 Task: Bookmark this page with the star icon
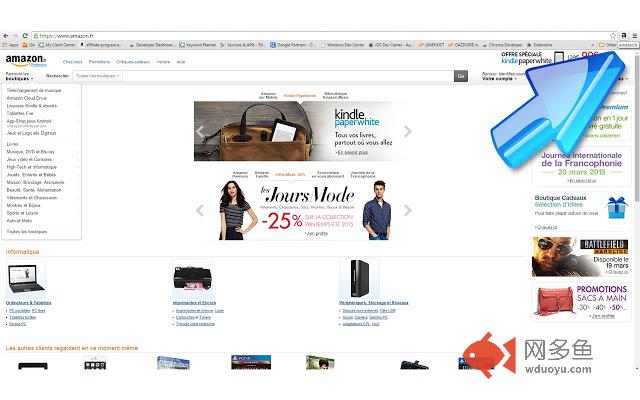pyautogui.click(x=613, y=36)
